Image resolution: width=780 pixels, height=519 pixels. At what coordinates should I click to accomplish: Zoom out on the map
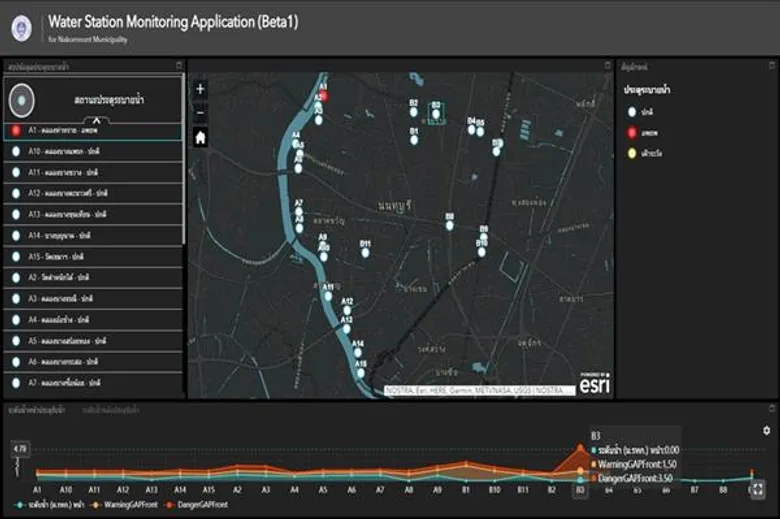pos(200,113)
